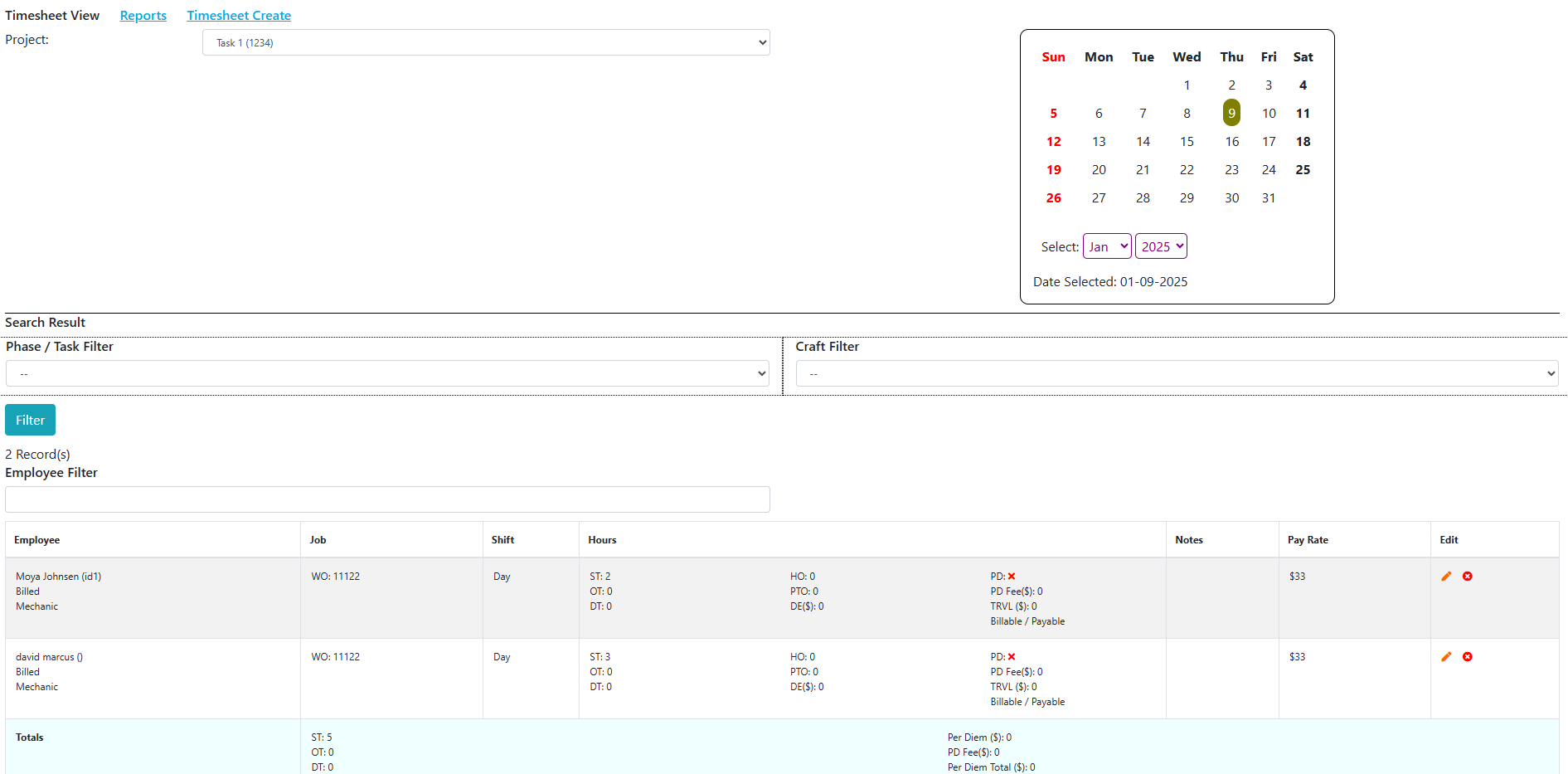The image size is (1568, 774).
Task: Click red delete icon for david marcus
Action: (x=1467, y=657)
